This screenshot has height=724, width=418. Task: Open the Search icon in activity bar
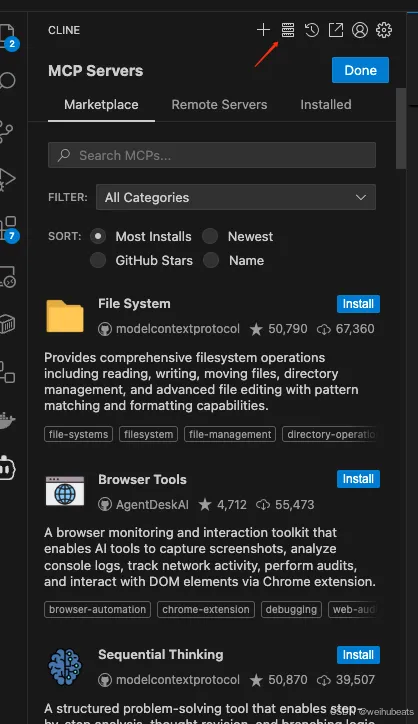pyautogui.click(x=7, y=81)
